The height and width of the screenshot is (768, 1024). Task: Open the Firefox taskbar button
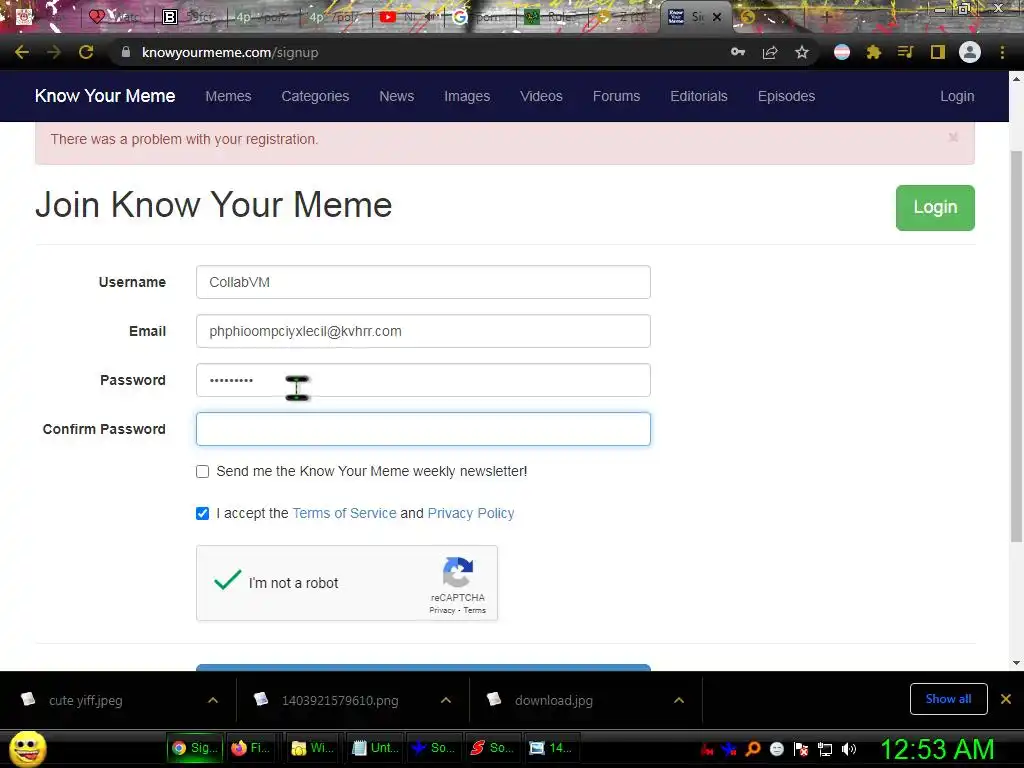click(251, 748)
